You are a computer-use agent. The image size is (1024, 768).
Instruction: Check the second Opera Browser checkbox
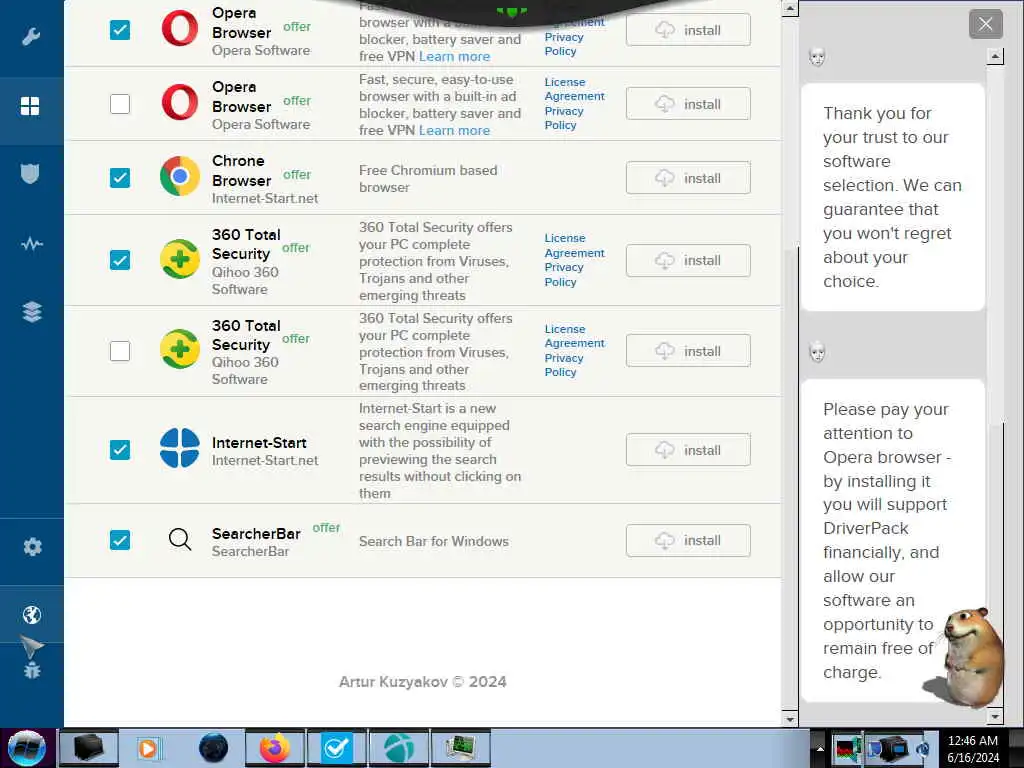120,104
